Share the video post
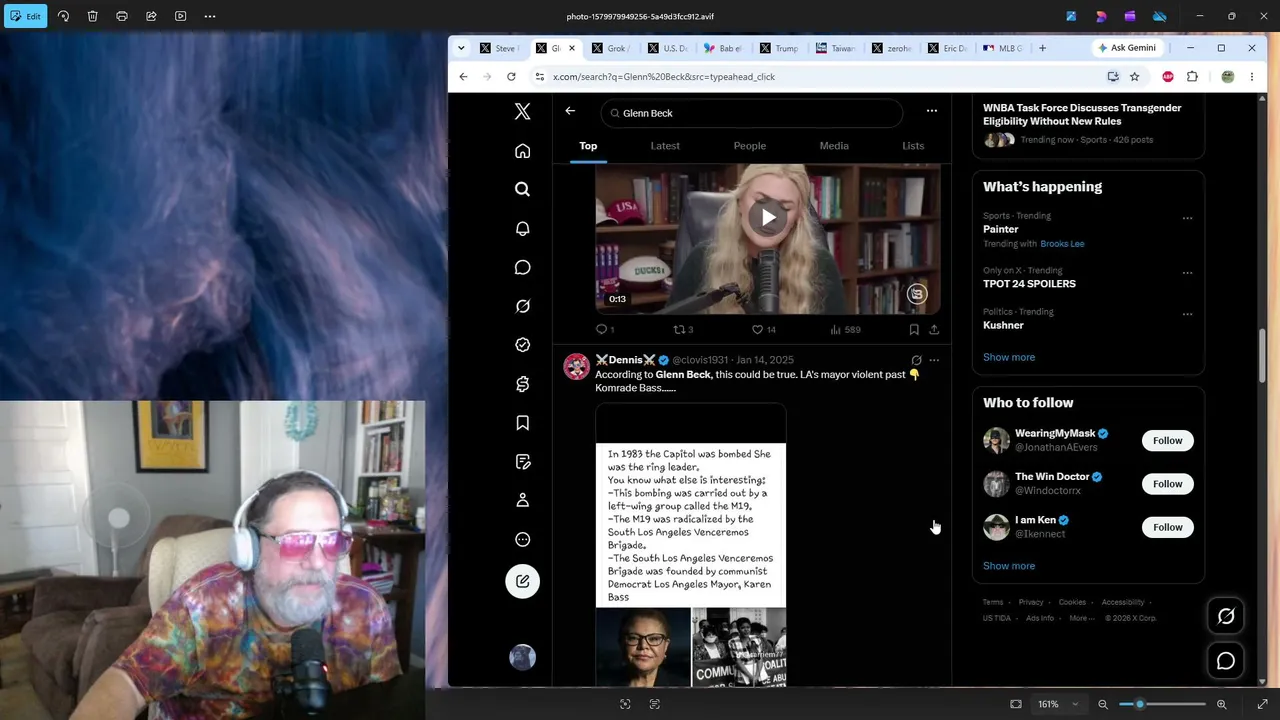This screenshot has width=1280, height=720. pyautogui.click(x=934, y=329)
